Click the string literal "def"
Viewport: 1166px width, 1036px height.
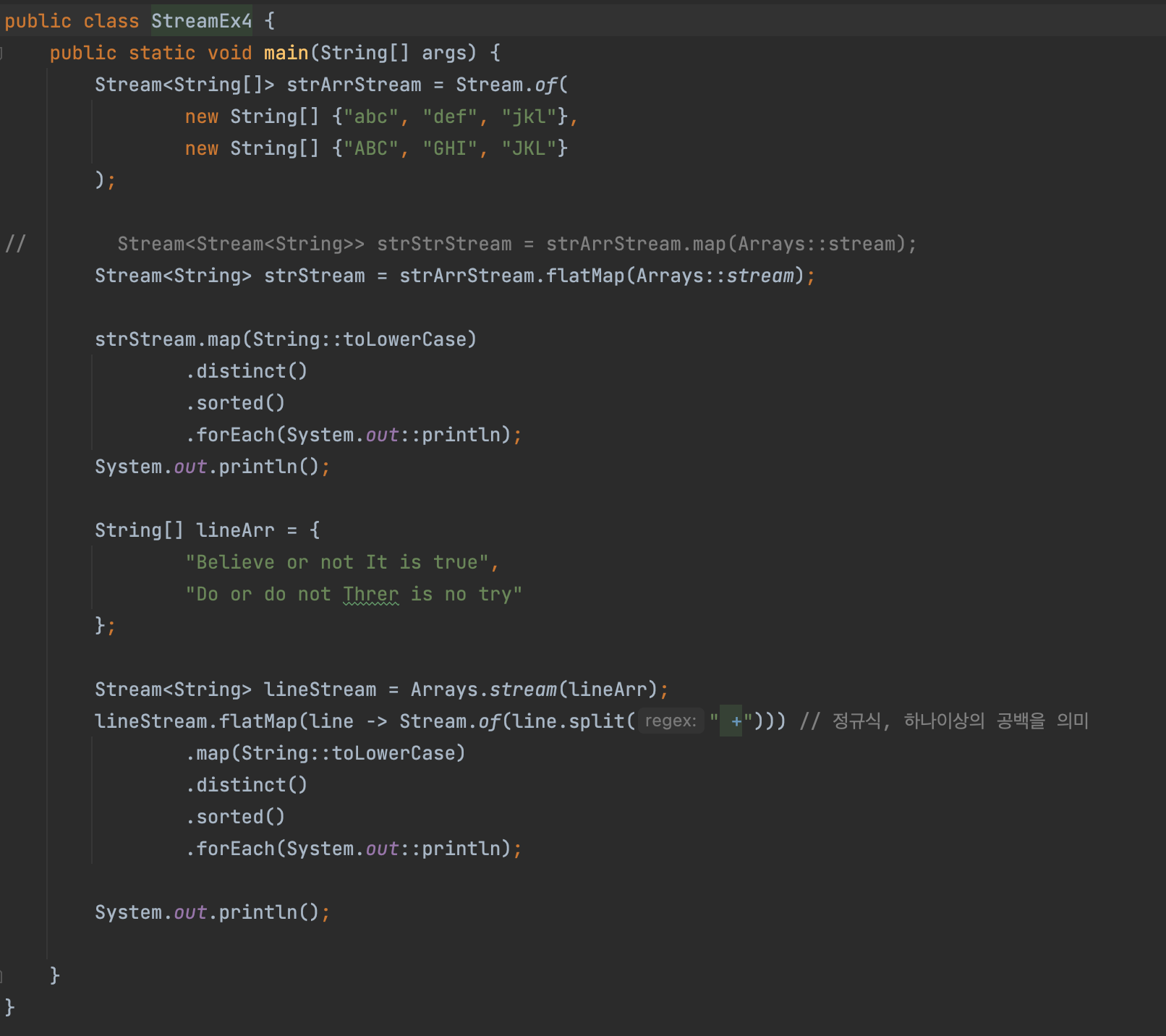pyautogui.click(x=450, y=116)
